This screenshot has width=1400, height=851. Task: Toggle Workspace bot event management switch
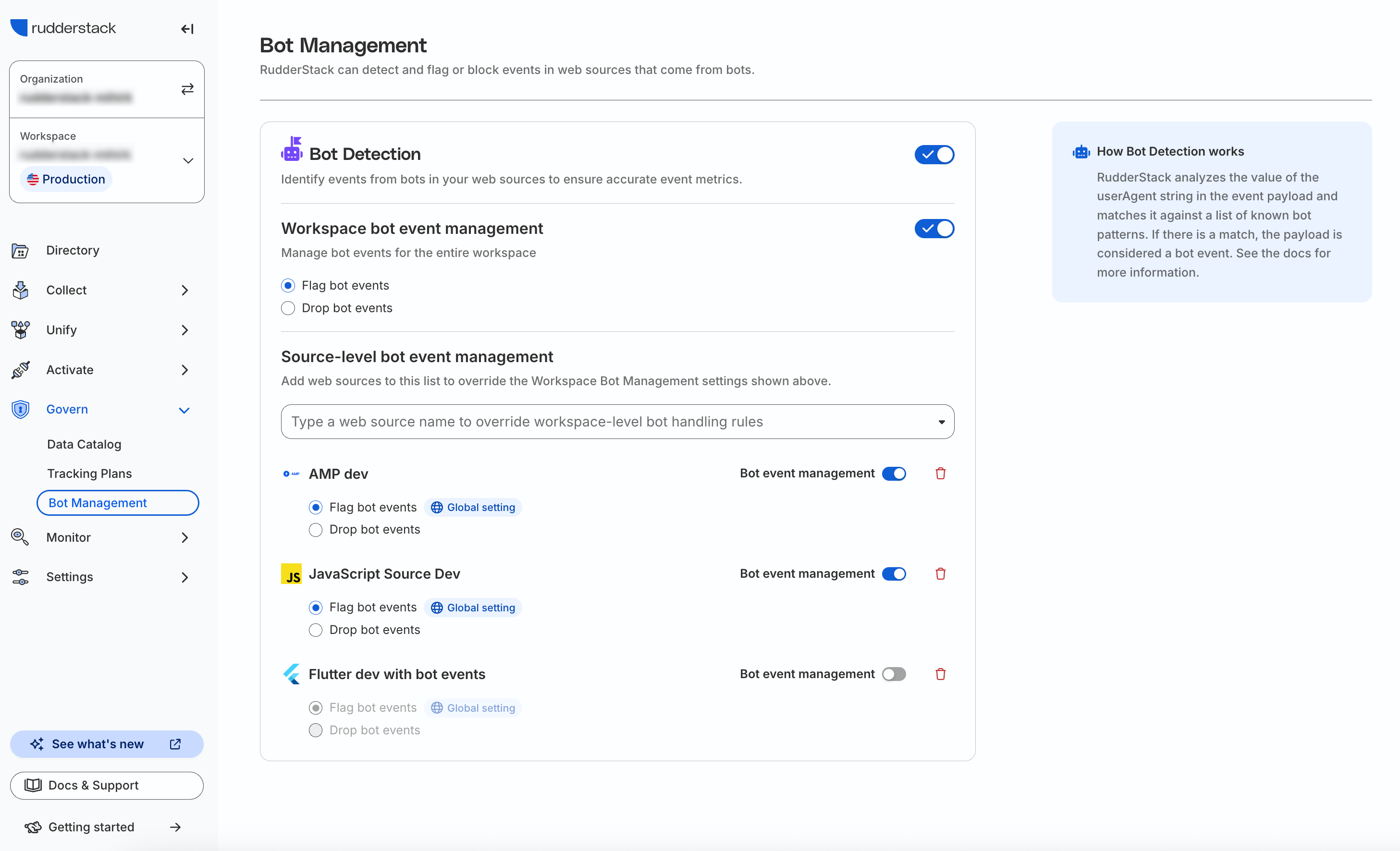(934, 229)
